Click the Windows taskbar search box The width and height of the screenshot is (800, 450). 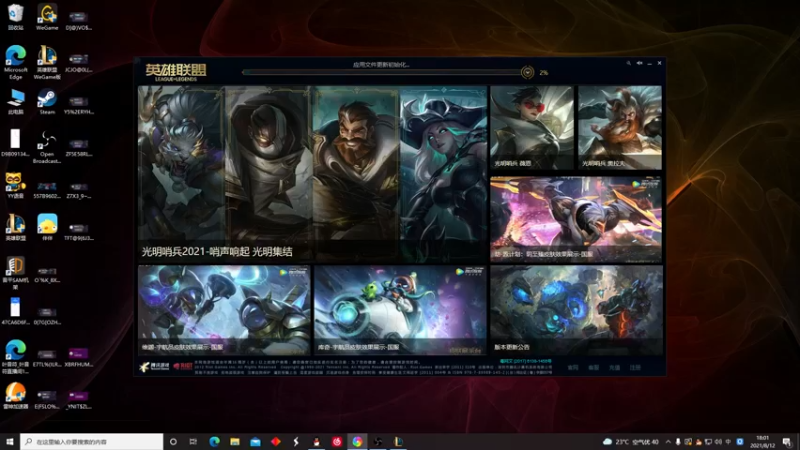92,441
